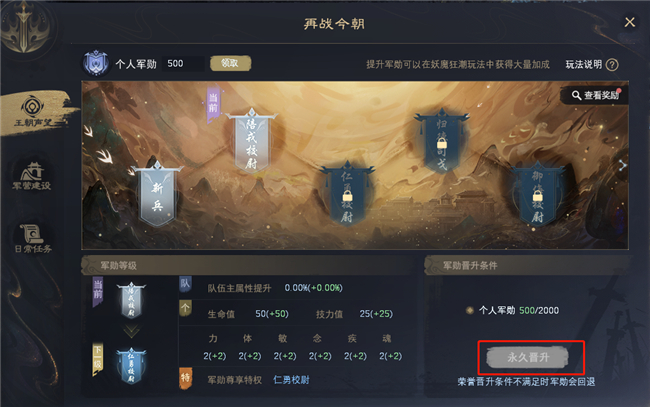Open 查看奖励 magnifier search

[x=594, y=95]
